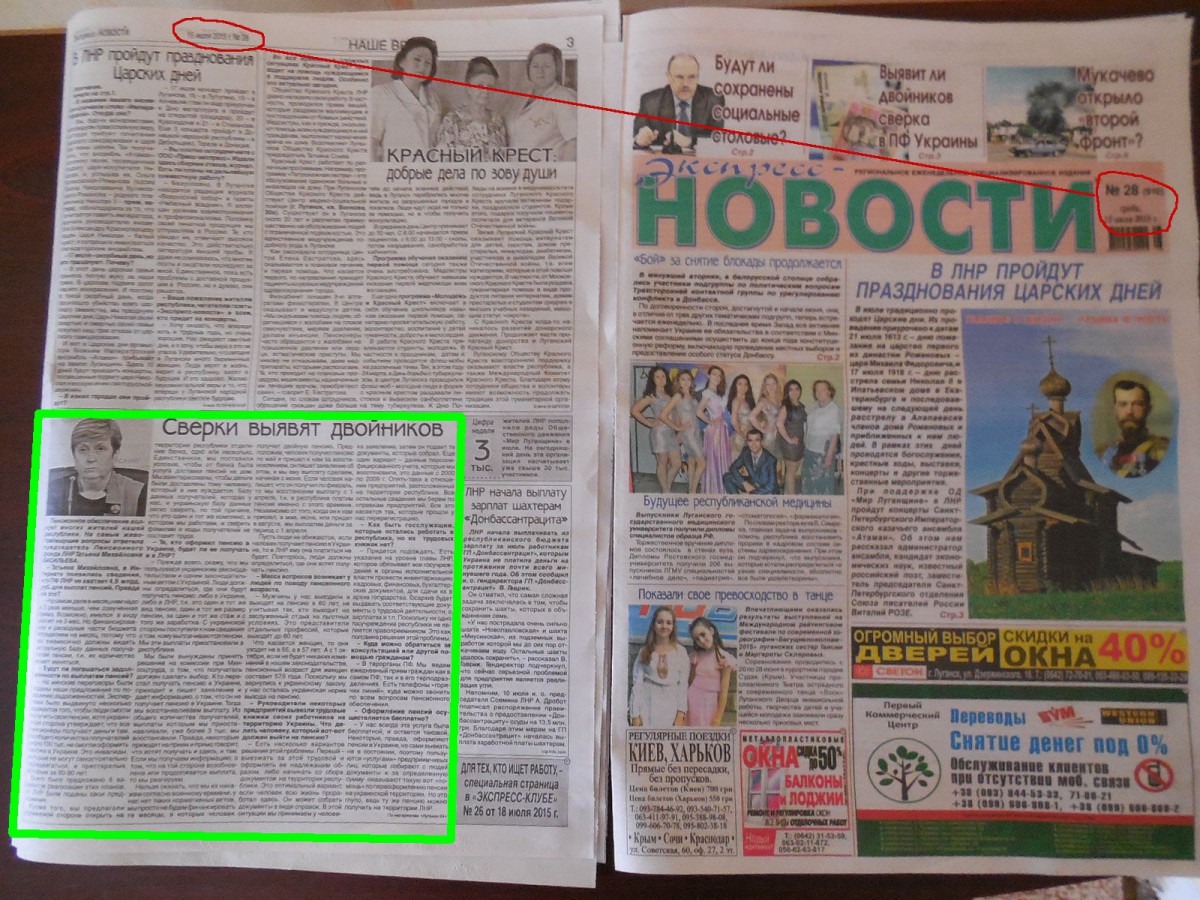Viewport: 1200px width, 900px height.
Task: Click the red-circled date in left page header
Action: [217, 36]
